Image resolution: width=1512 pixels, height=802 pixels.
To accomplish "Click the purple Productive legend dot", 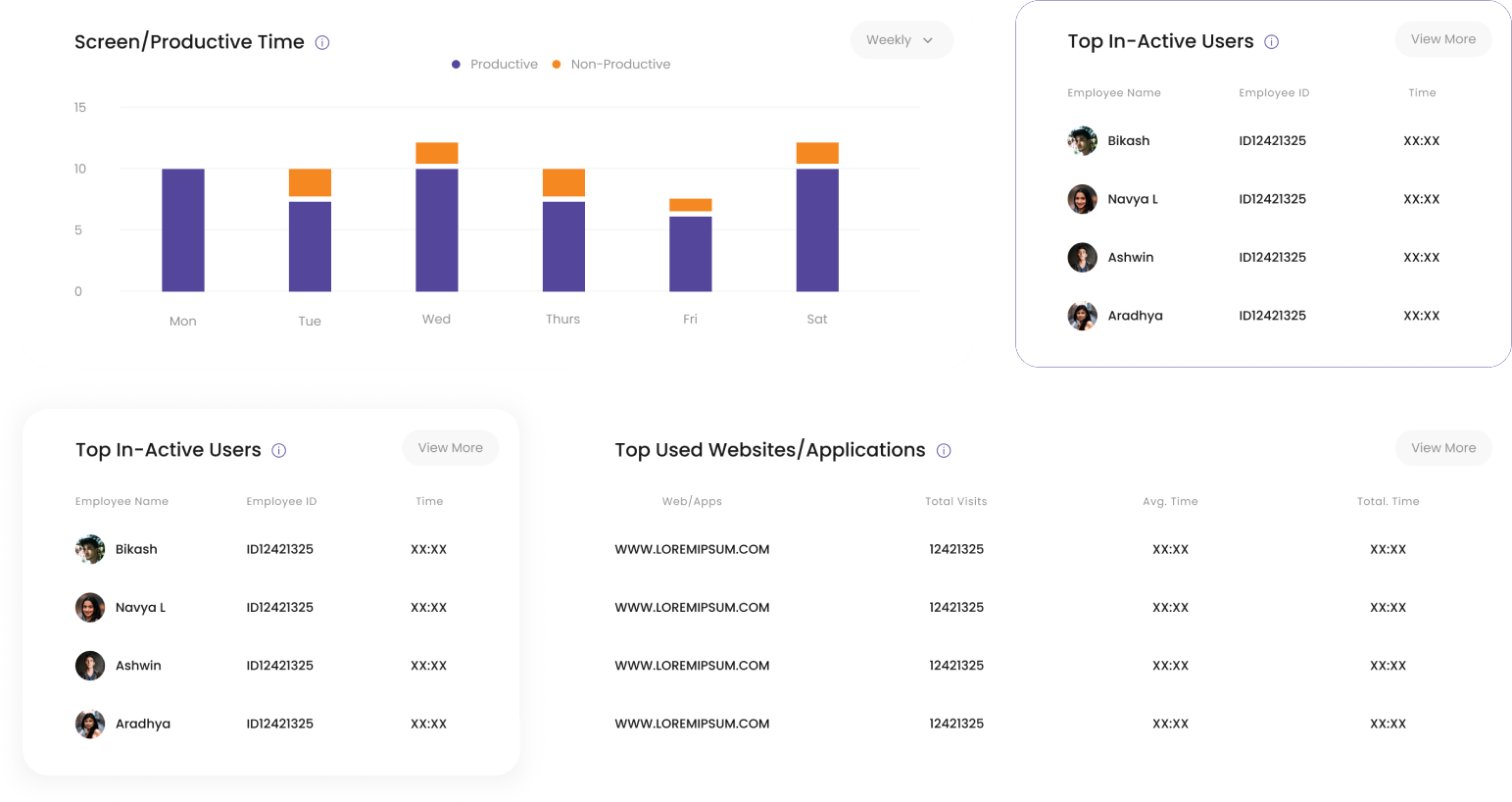I will tap(456, 65).
